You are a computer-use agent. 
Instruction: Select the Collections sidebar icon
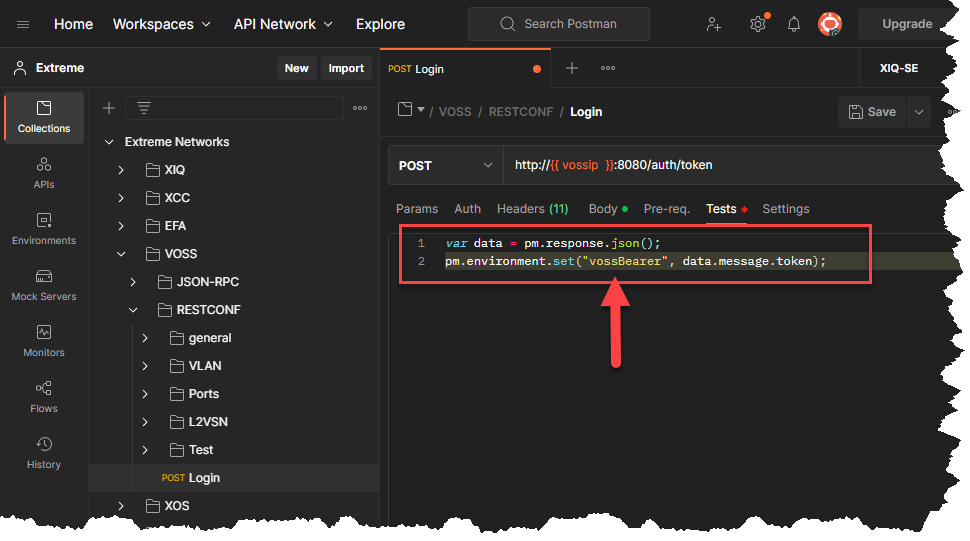(x=44, y=117)
